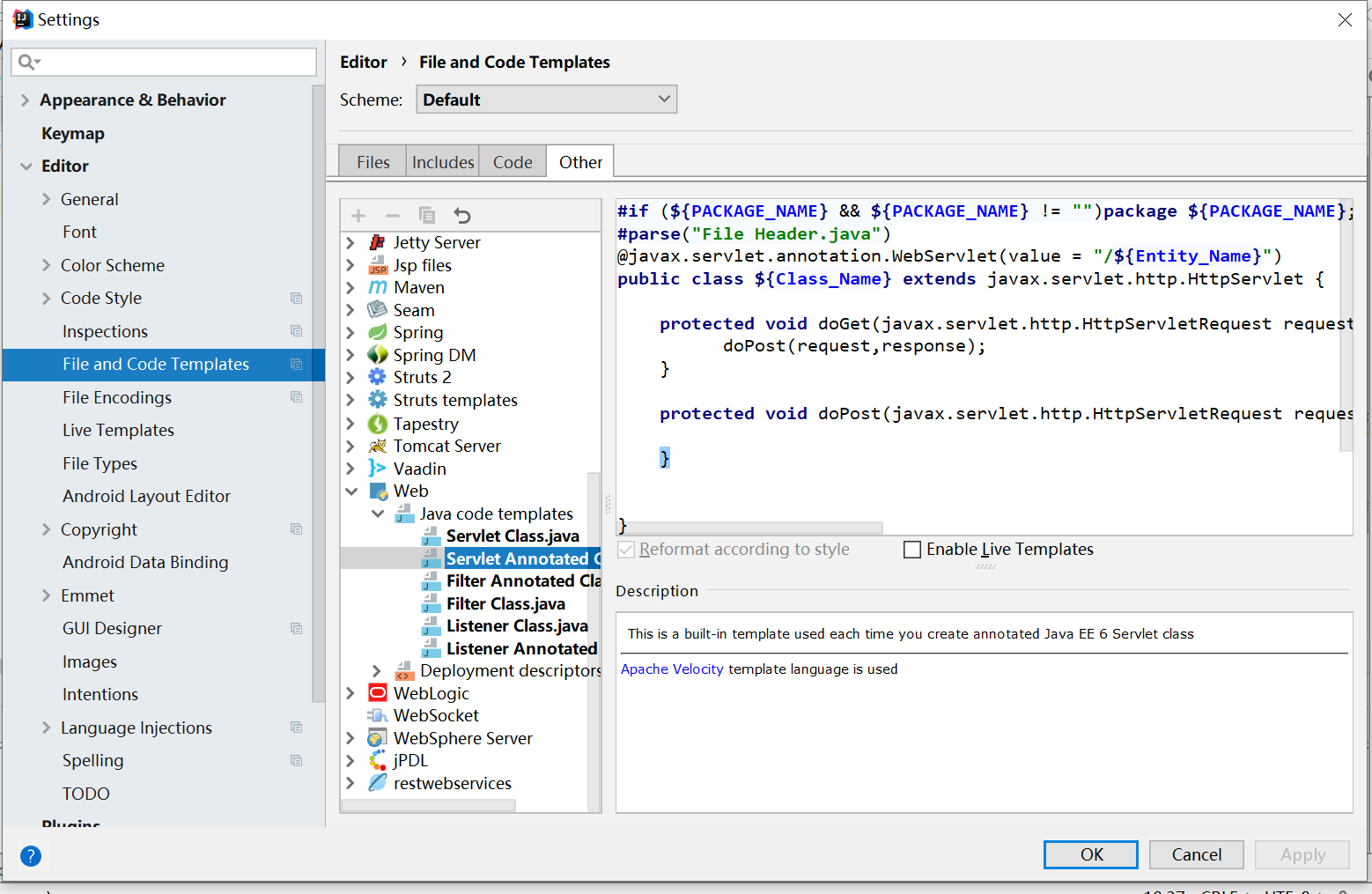Click the OK button
Image resolution: width=1372 pixels, height=894 pixels.
click(1091, 854)
